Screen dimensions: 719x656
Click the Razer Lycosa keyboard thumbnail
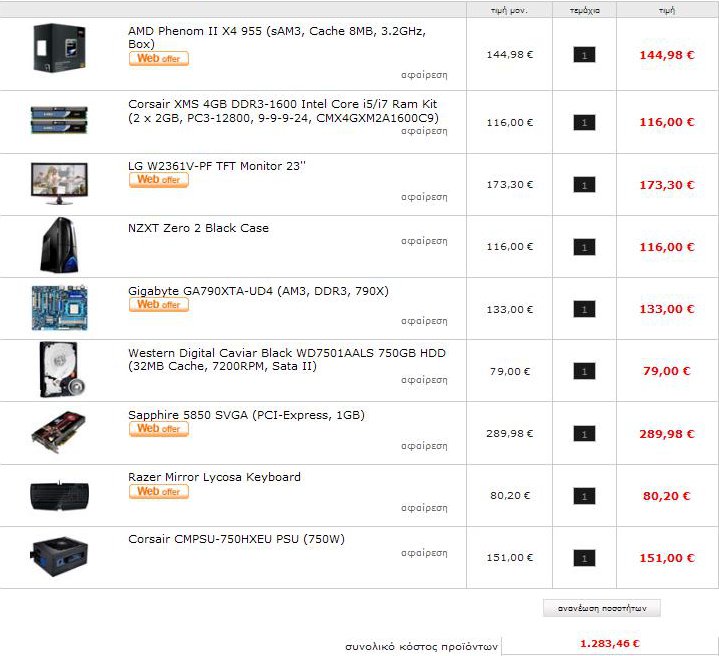59,496
